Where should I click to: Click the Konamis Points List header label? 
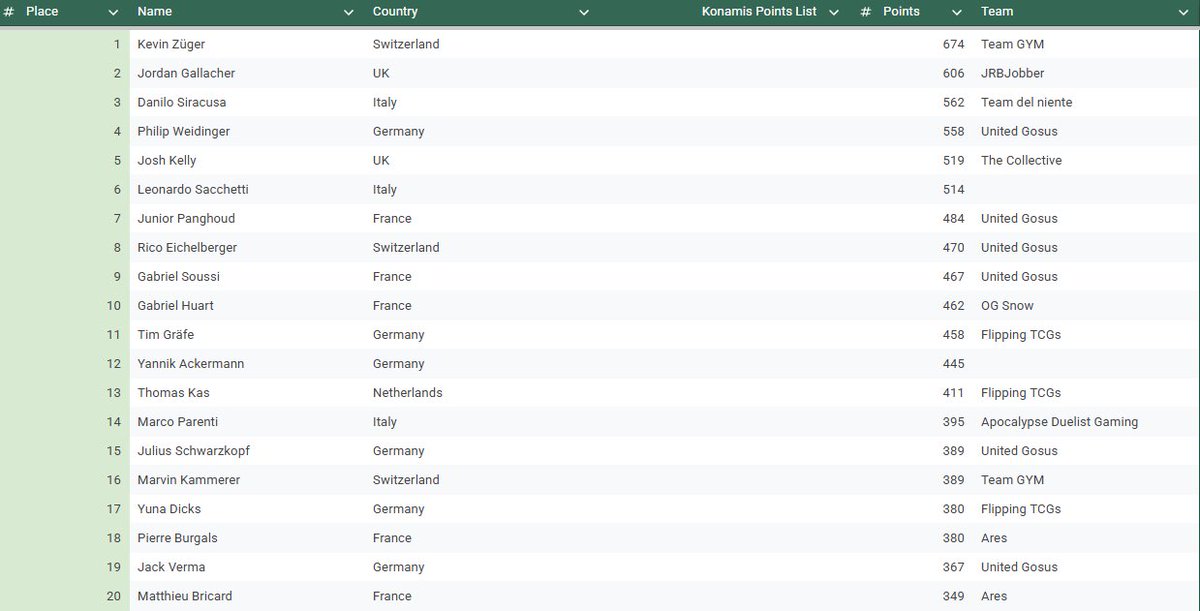point(759,12)
